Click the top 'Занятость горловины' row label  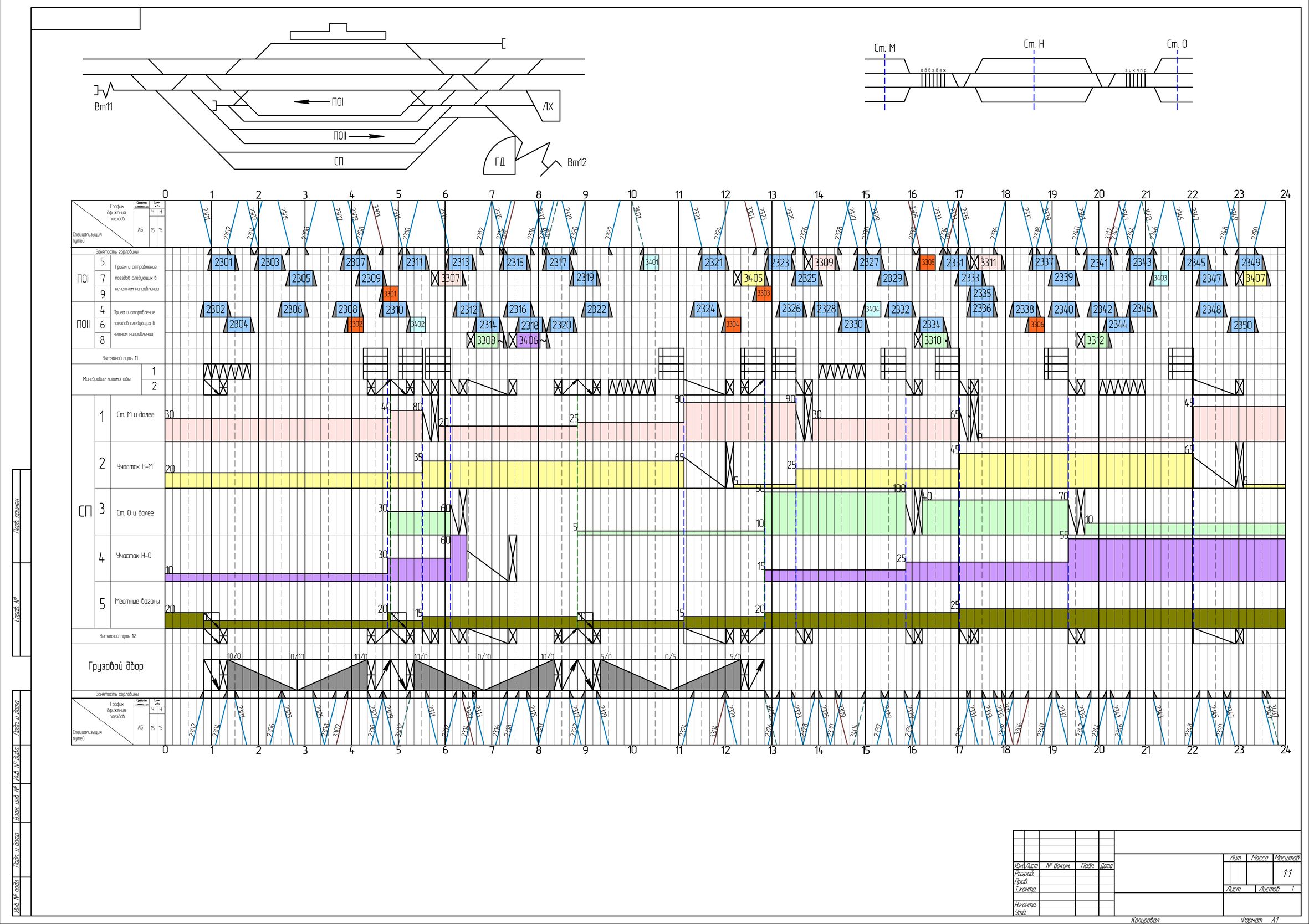[117, 251]
